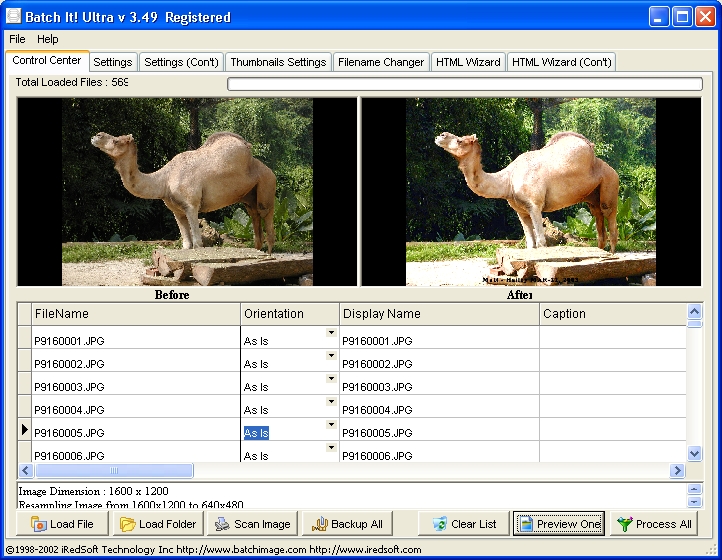
Task: Switch to the HTML Wizard tab
Action: click(x=468, y=62)
